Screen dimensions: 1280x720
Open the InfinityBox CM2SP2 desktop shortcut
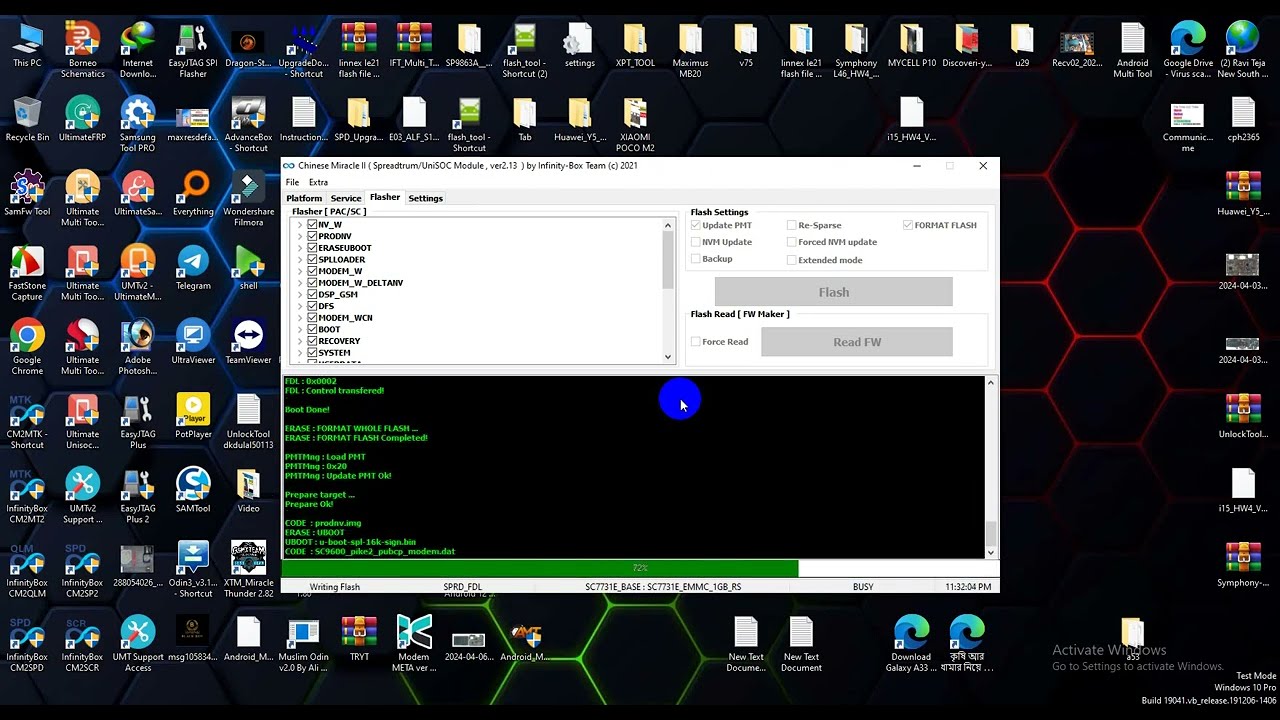pyautogui.click(x=82, y=571)
